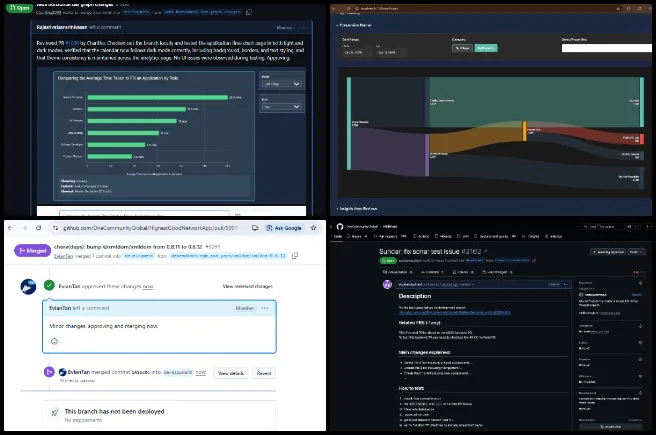
Task: Click the white Select Properties input box
Action: (x=607, y=48)
